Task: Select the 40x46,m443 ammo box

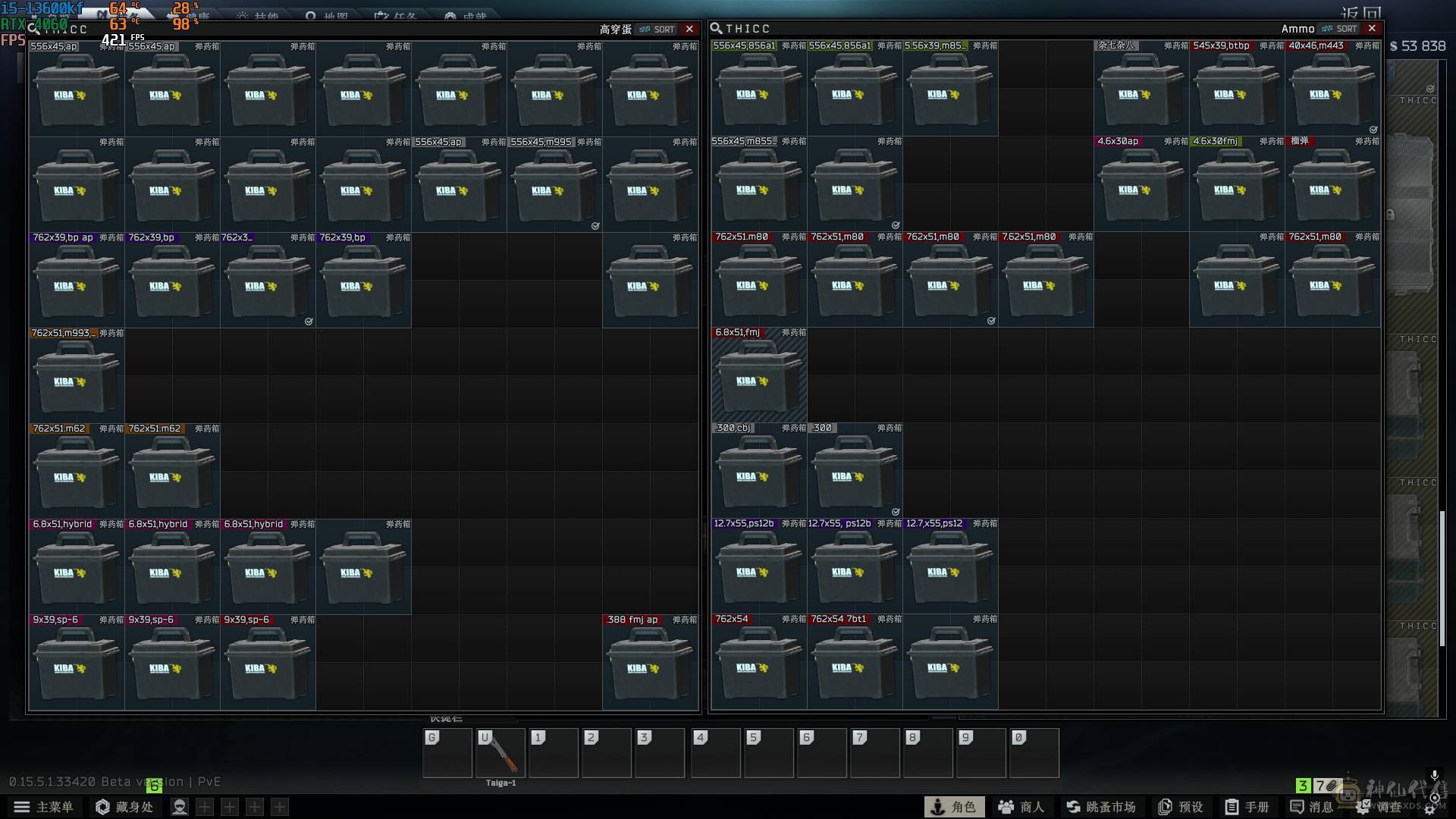Action: click(x=1332, y=88)
